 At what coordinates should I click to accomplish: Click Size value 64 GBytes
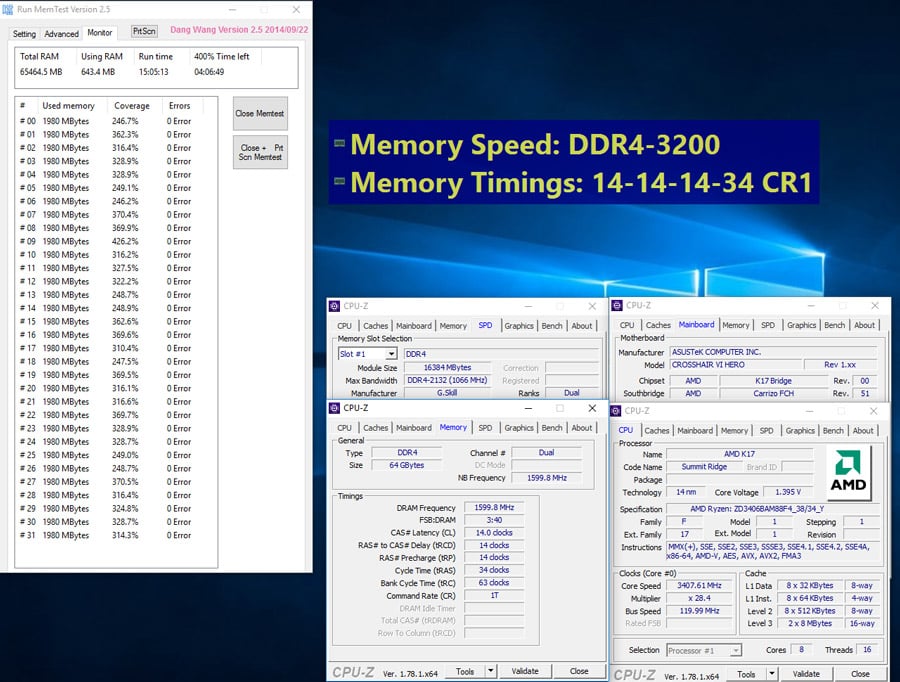coord(406,465)
